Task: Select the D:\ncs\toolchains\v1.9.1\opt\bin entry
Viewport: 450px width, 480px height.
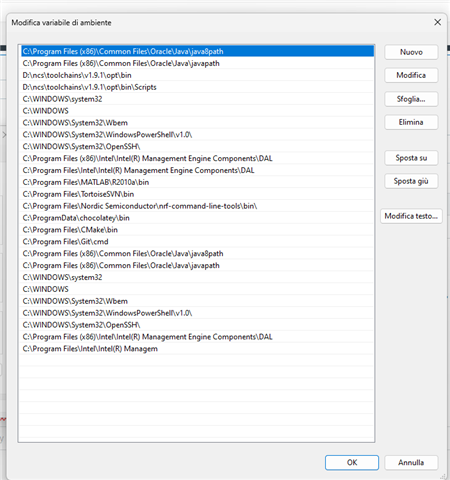Action: (197, 75)
